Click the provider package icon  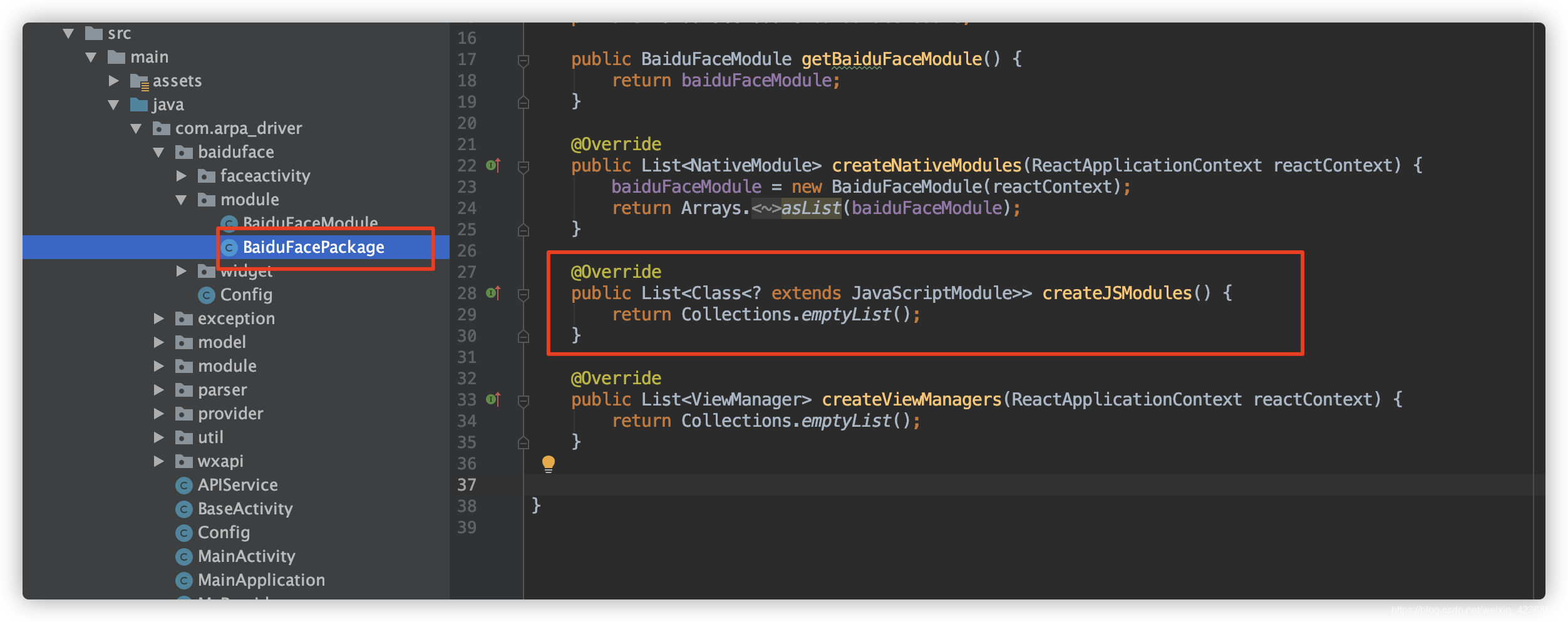[x=184, y=414]
